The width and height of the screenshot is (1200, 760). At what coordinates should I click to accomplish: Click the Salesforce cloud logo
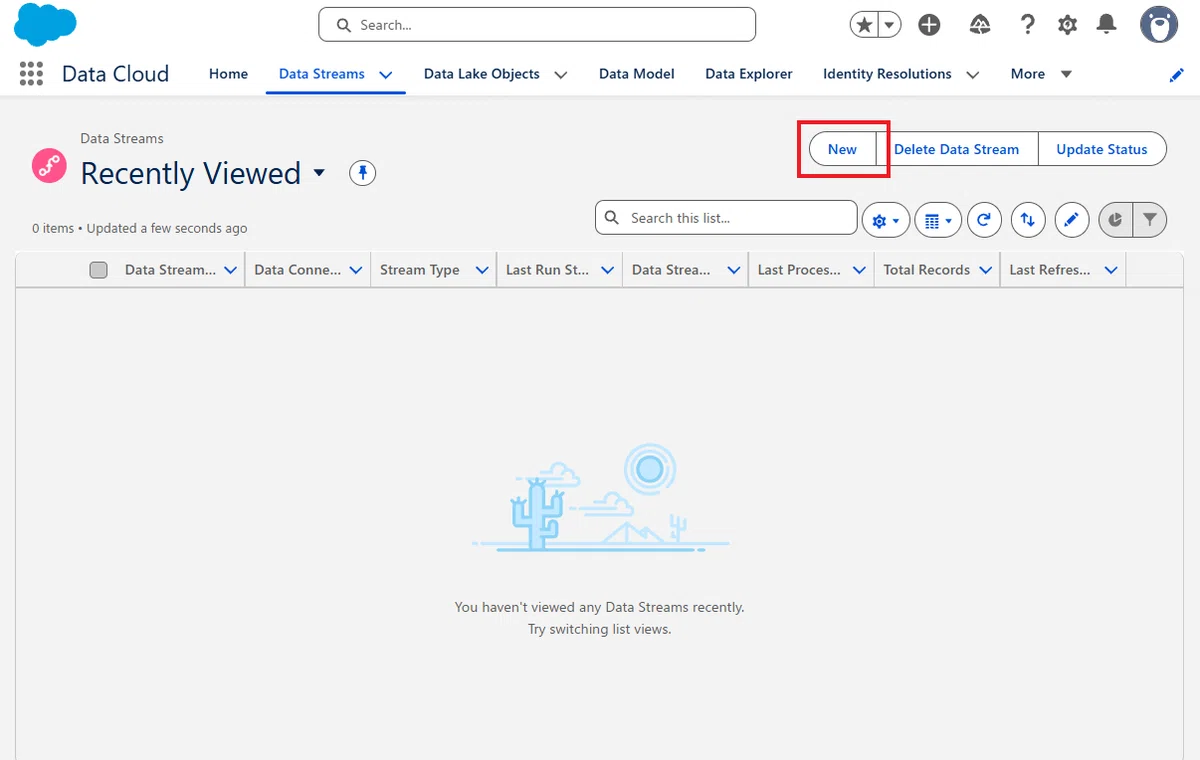point(46,24)
